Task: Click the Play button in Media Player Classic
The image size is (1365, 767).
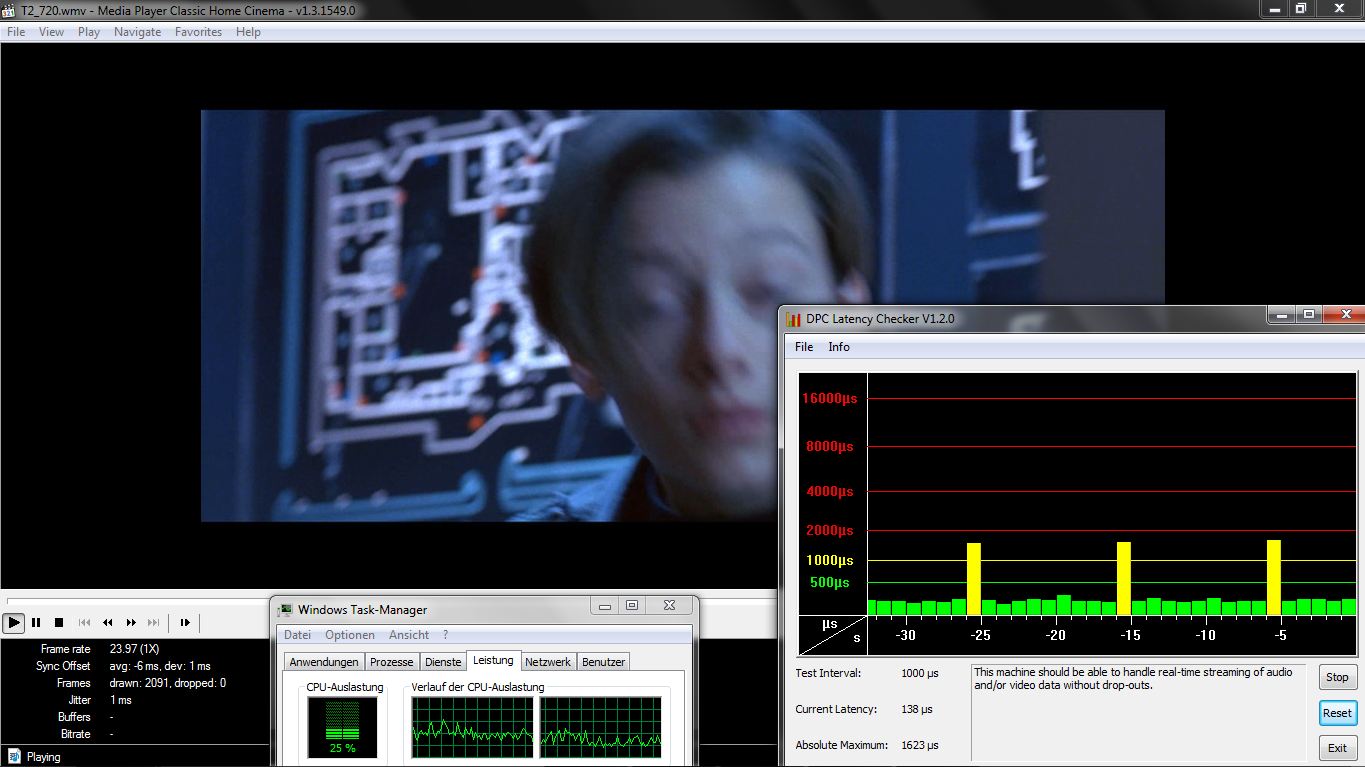Action: [13, 622]
